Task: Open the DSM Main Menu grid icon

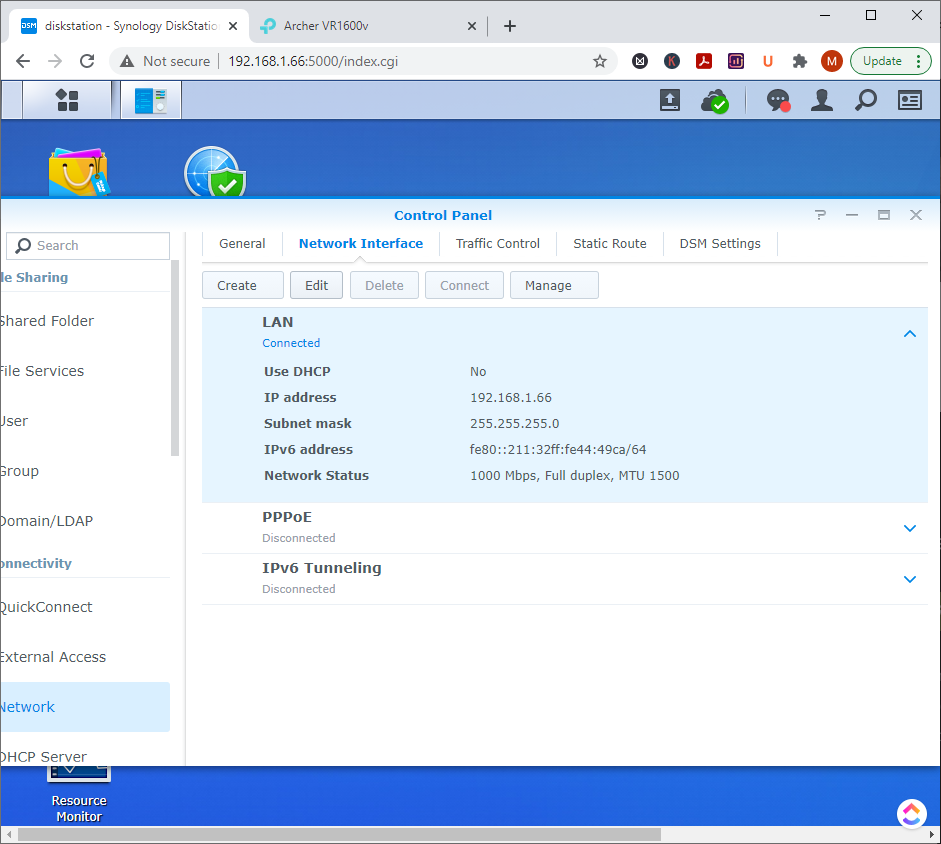Action: click(x=67, y=100)
